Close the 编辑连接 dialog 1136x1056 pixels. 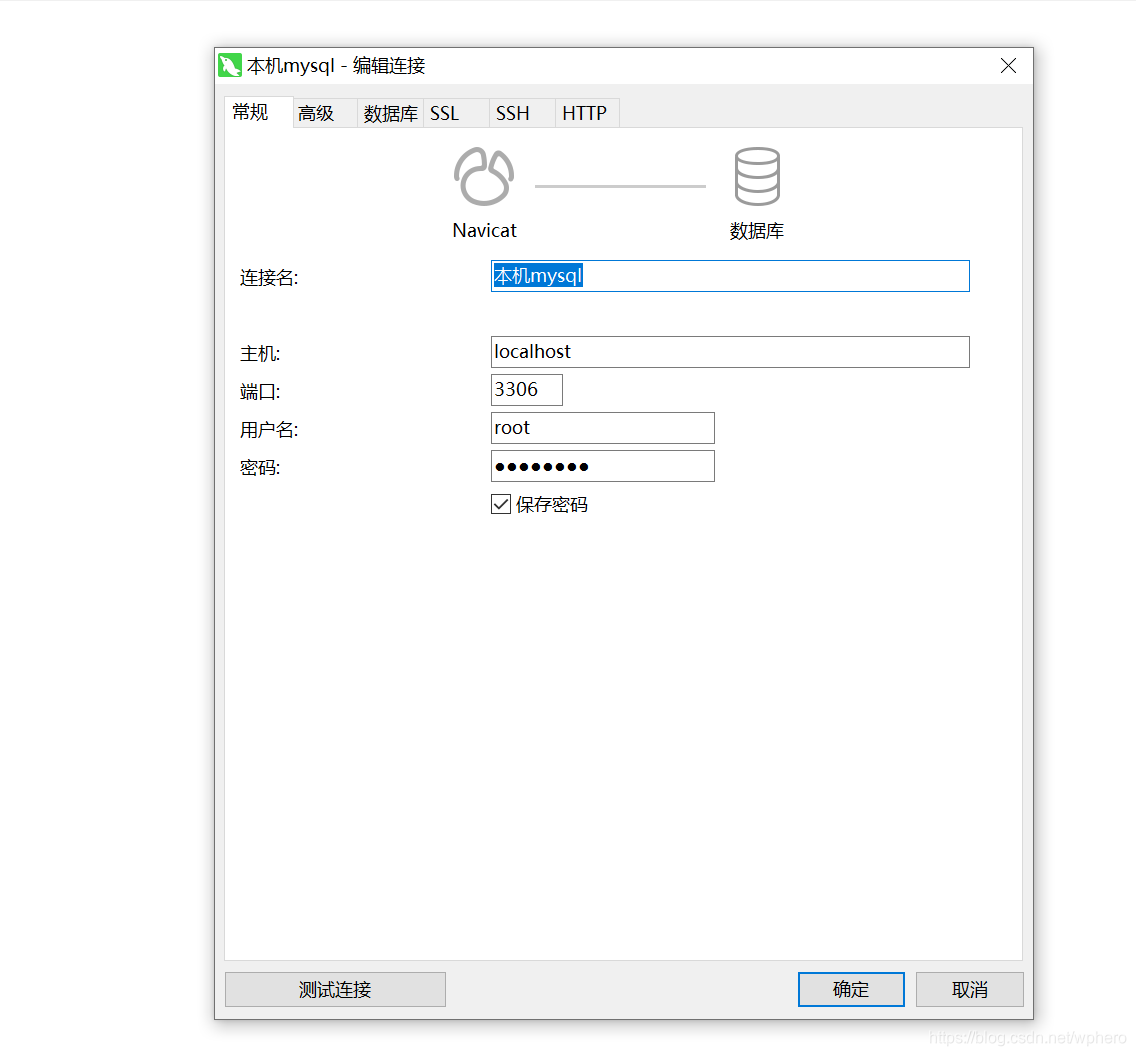[1008, 66]
